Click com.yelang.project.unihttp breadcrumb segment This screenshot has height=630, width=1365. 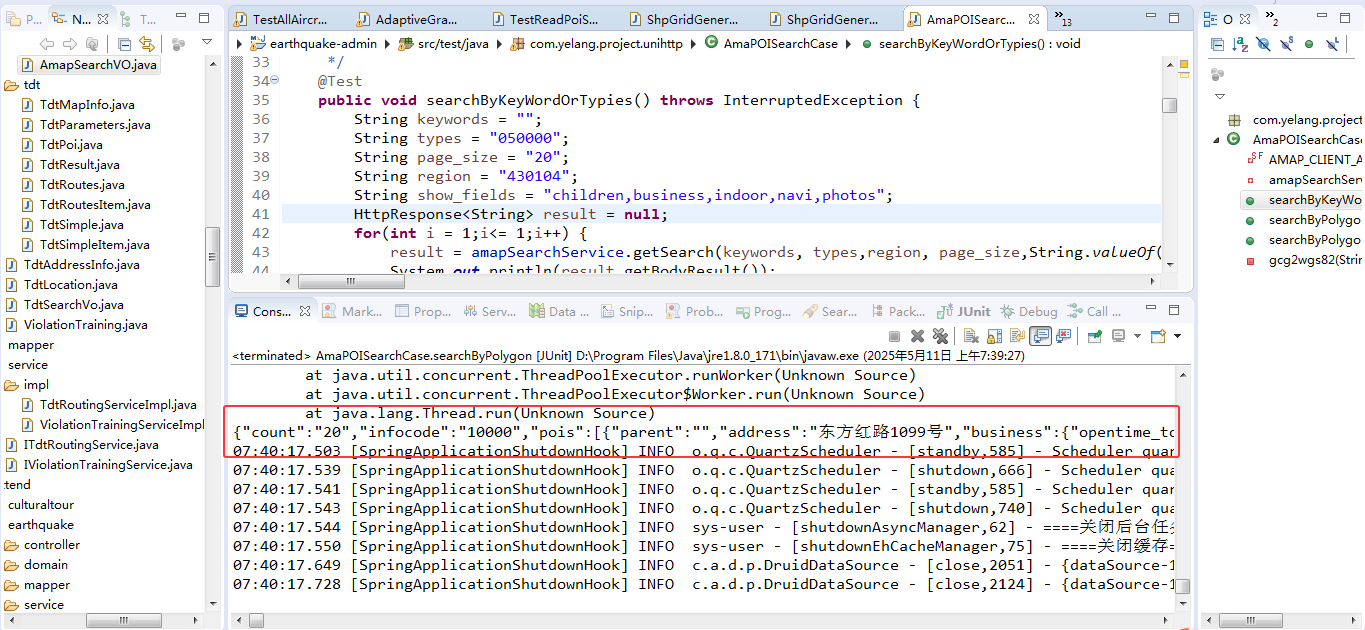click(x=597, y=43)
